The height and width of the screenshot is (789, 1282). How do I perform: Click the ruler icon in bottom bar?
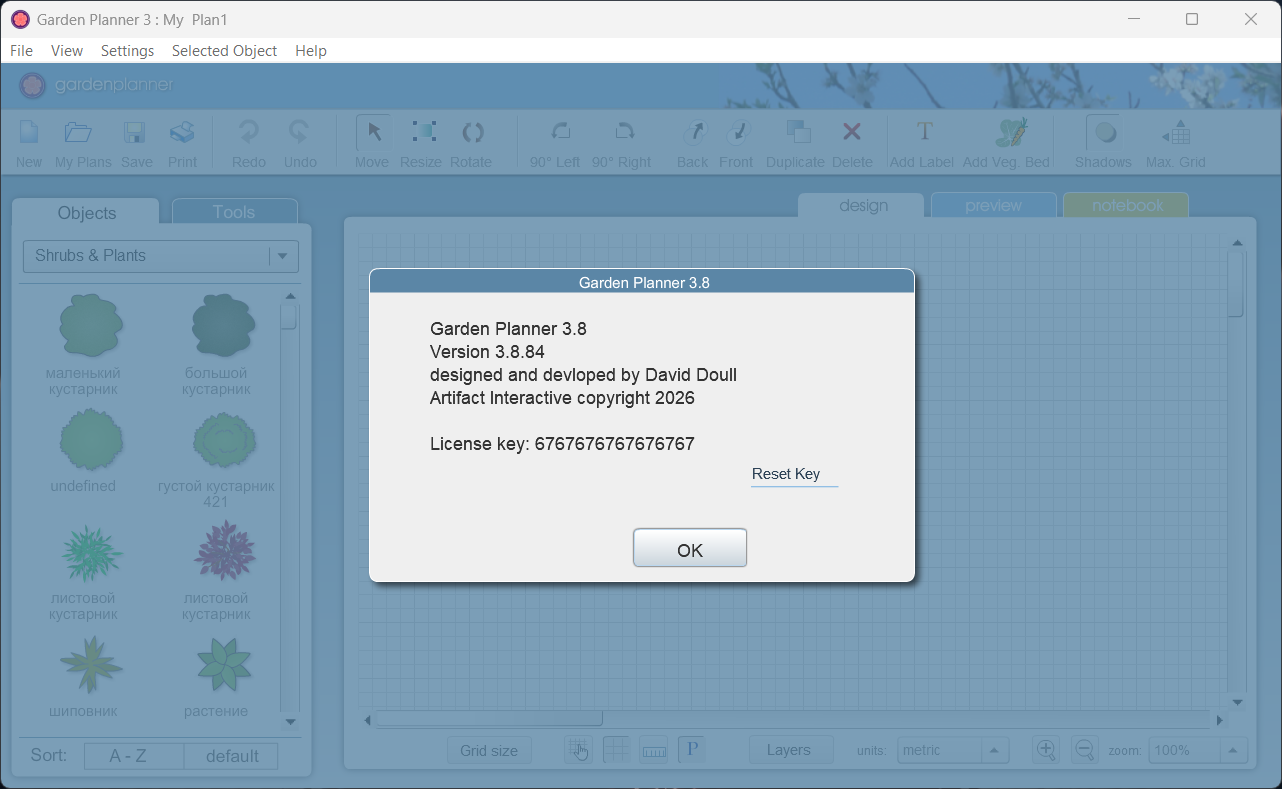click(x=654, y=750)
